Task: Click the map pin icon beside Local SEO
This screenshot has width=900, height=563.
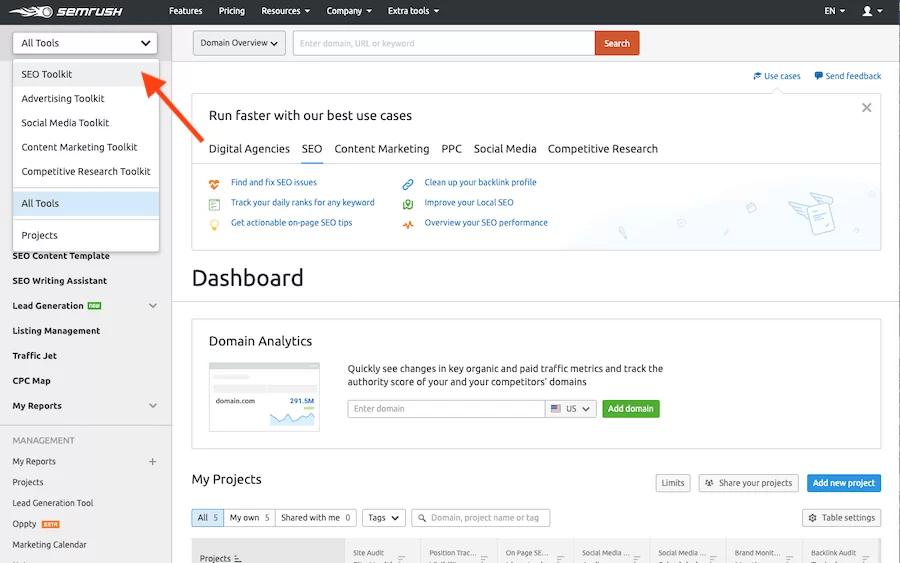Action: tap(408, 204)
